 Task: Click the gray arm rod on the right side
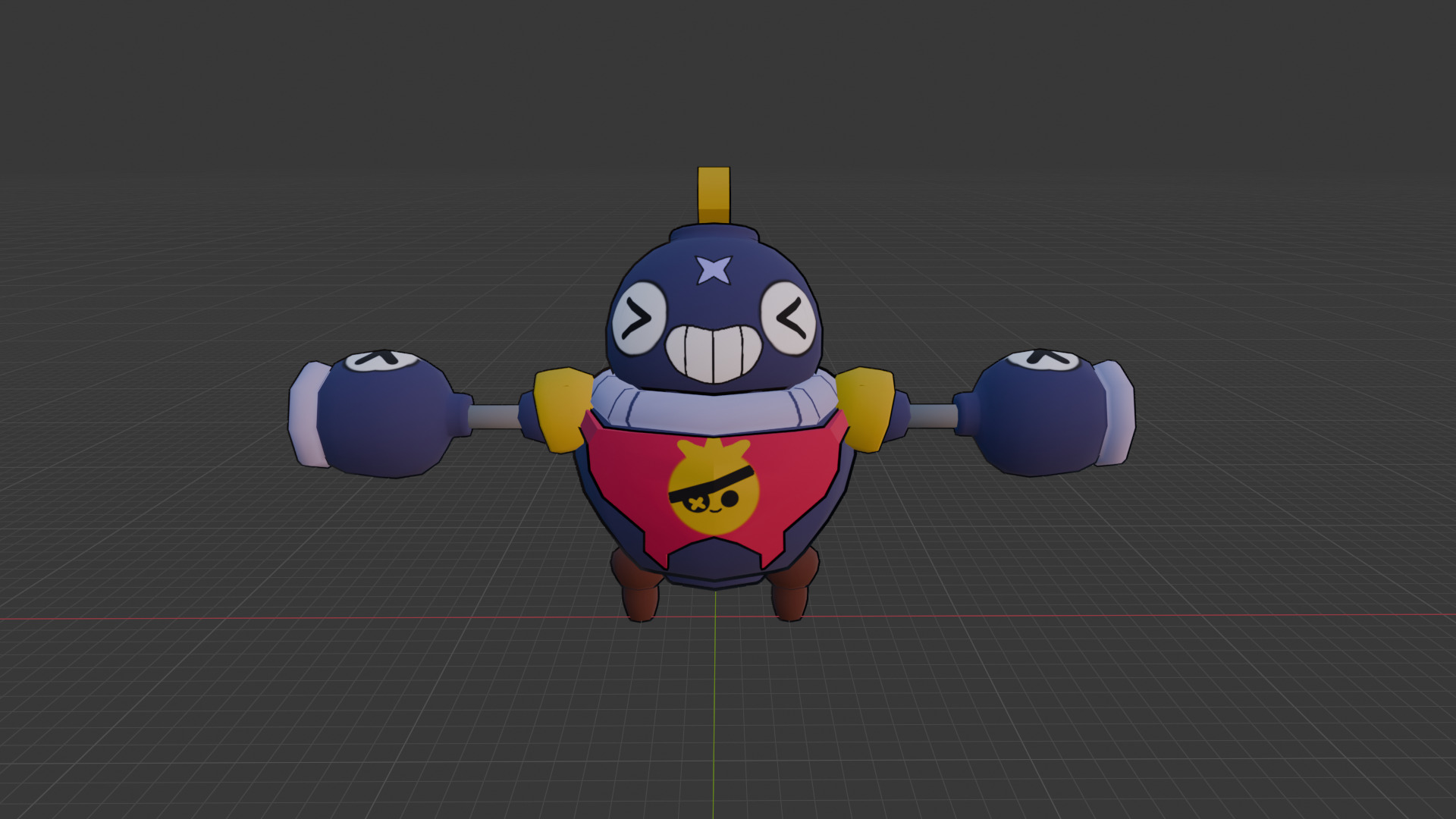933,416
